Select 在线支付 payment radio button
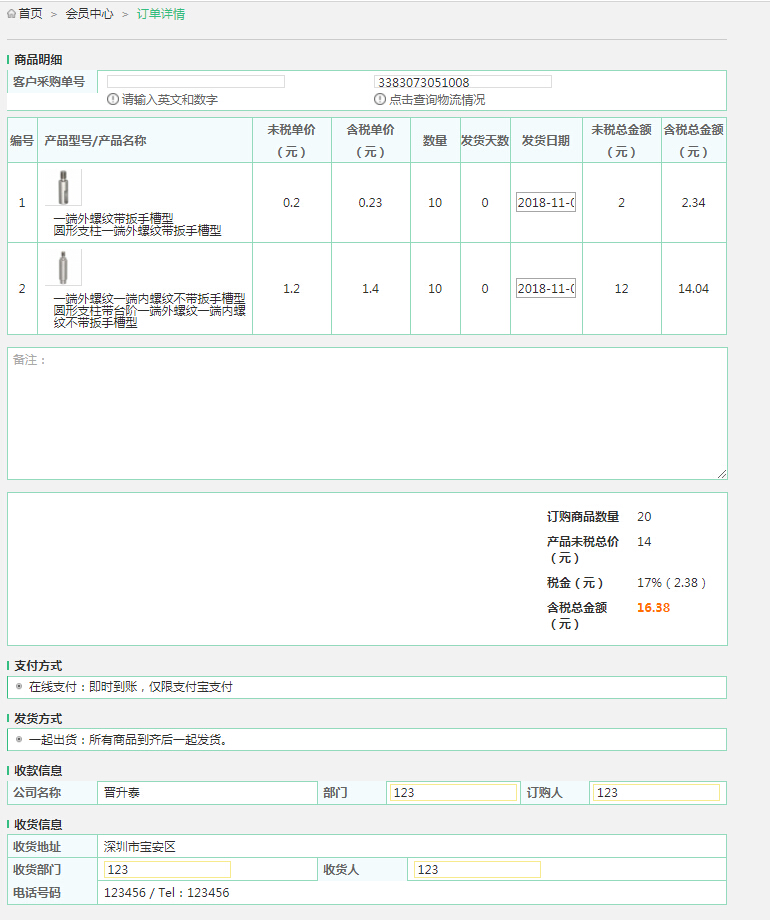This screenshot has height=920, width=770. click(19, 686)
